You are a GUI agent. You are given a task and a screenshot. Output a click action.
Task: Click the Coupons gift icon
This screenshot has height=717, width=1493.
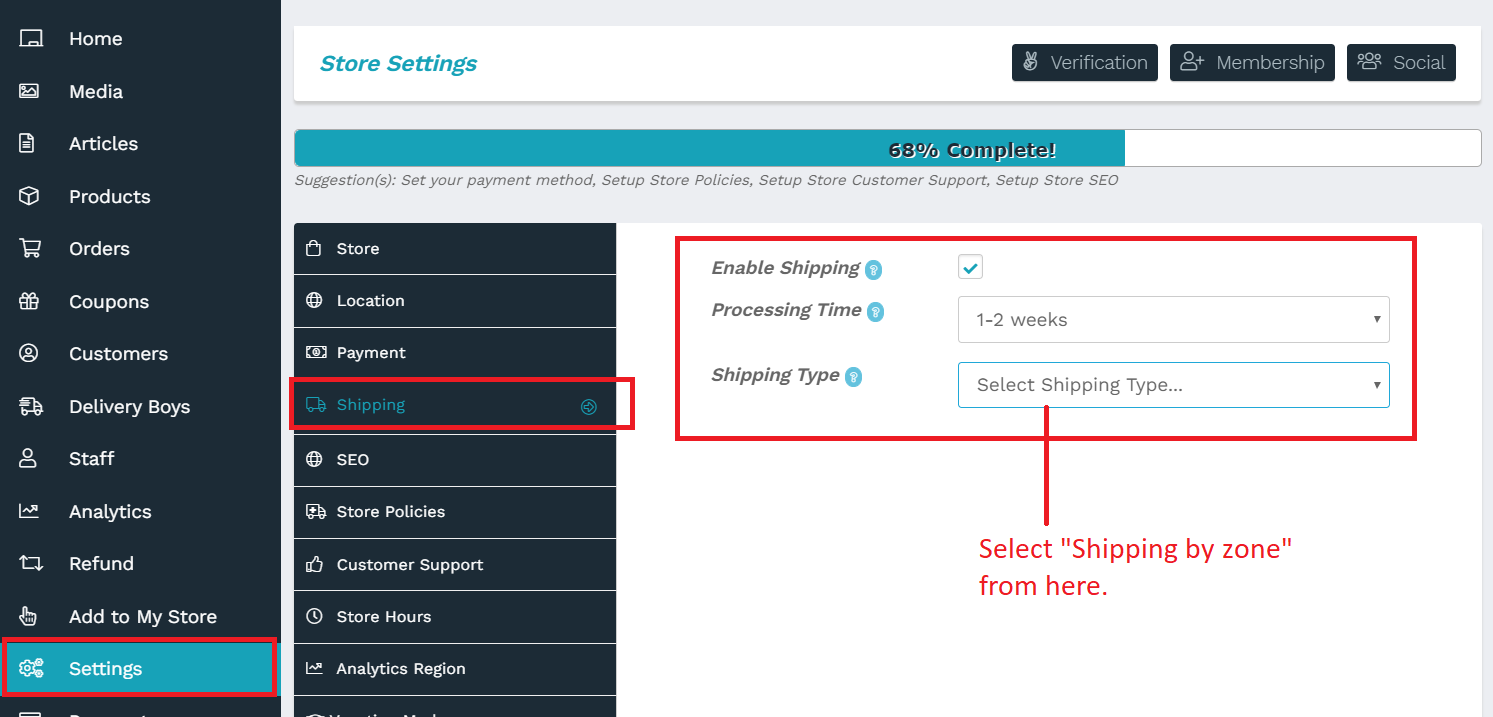click(x=29, y=301)
